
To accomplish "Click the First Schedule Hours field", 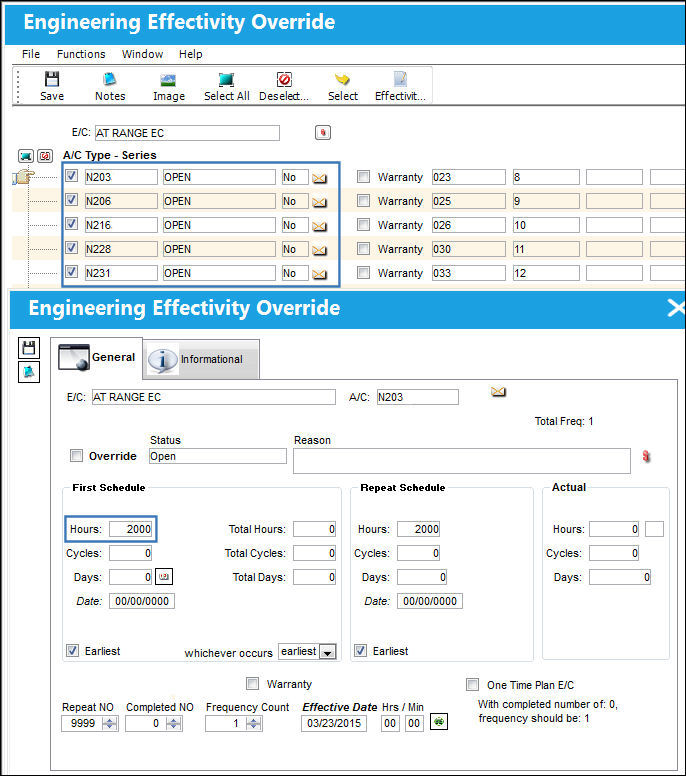I will (130, 529).
